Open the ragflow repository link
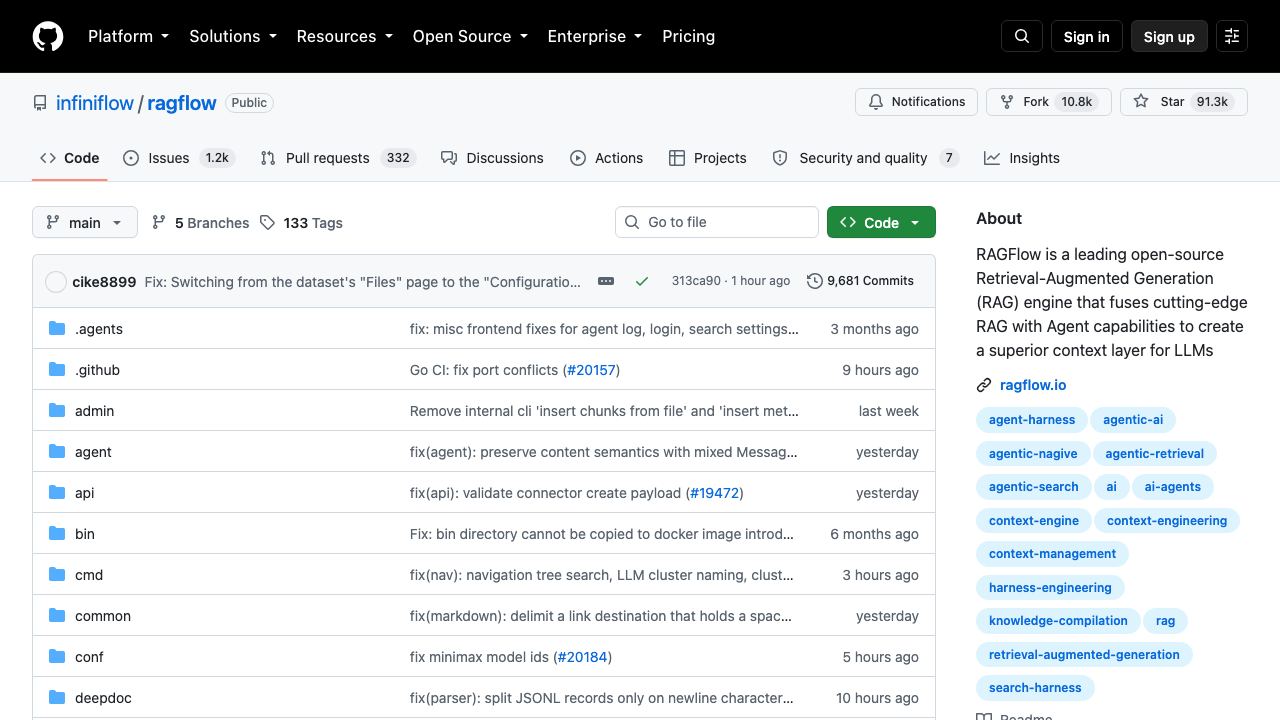1280x720 pixels. (x=182, y=103)
